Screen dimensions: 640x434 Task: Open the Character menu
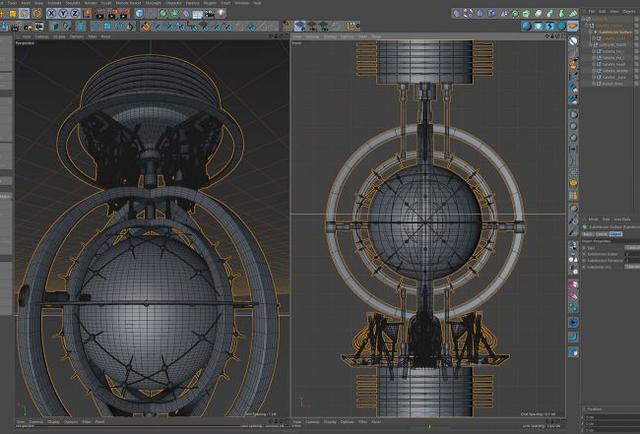coord(173,3)
